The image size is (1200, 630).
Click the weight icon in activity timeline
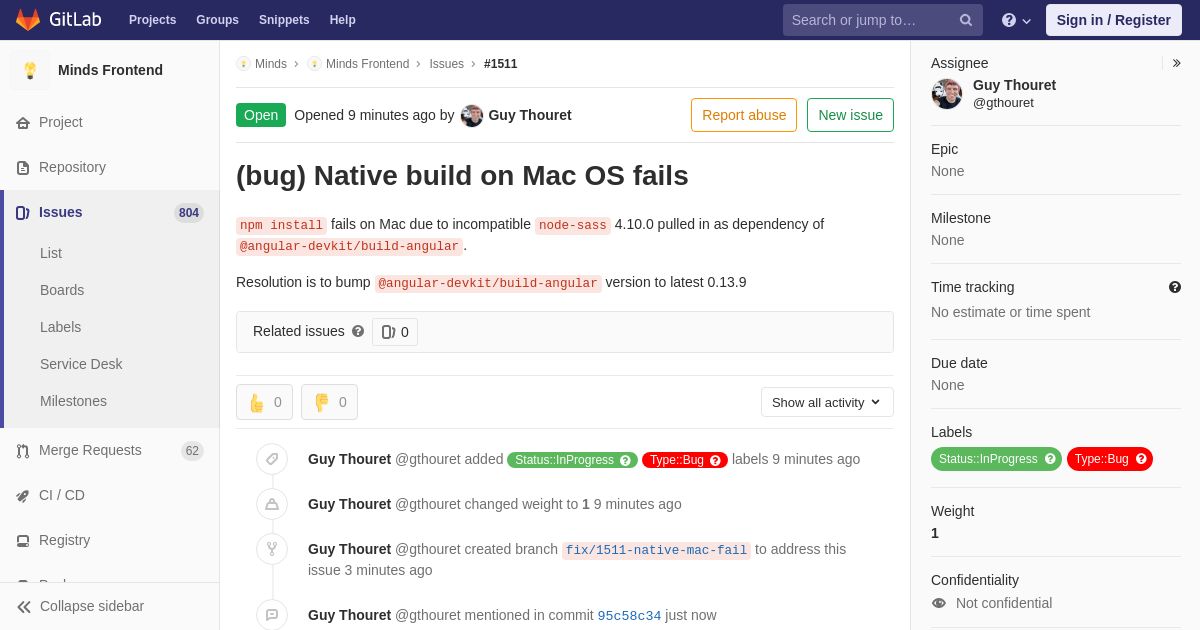[272, 504]
